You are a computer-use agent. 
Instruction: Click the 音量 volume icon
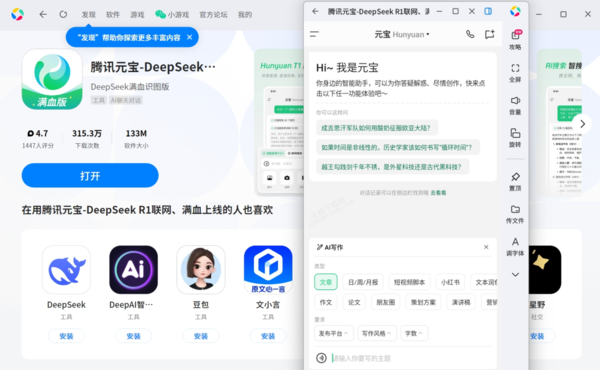pos(515,105)
